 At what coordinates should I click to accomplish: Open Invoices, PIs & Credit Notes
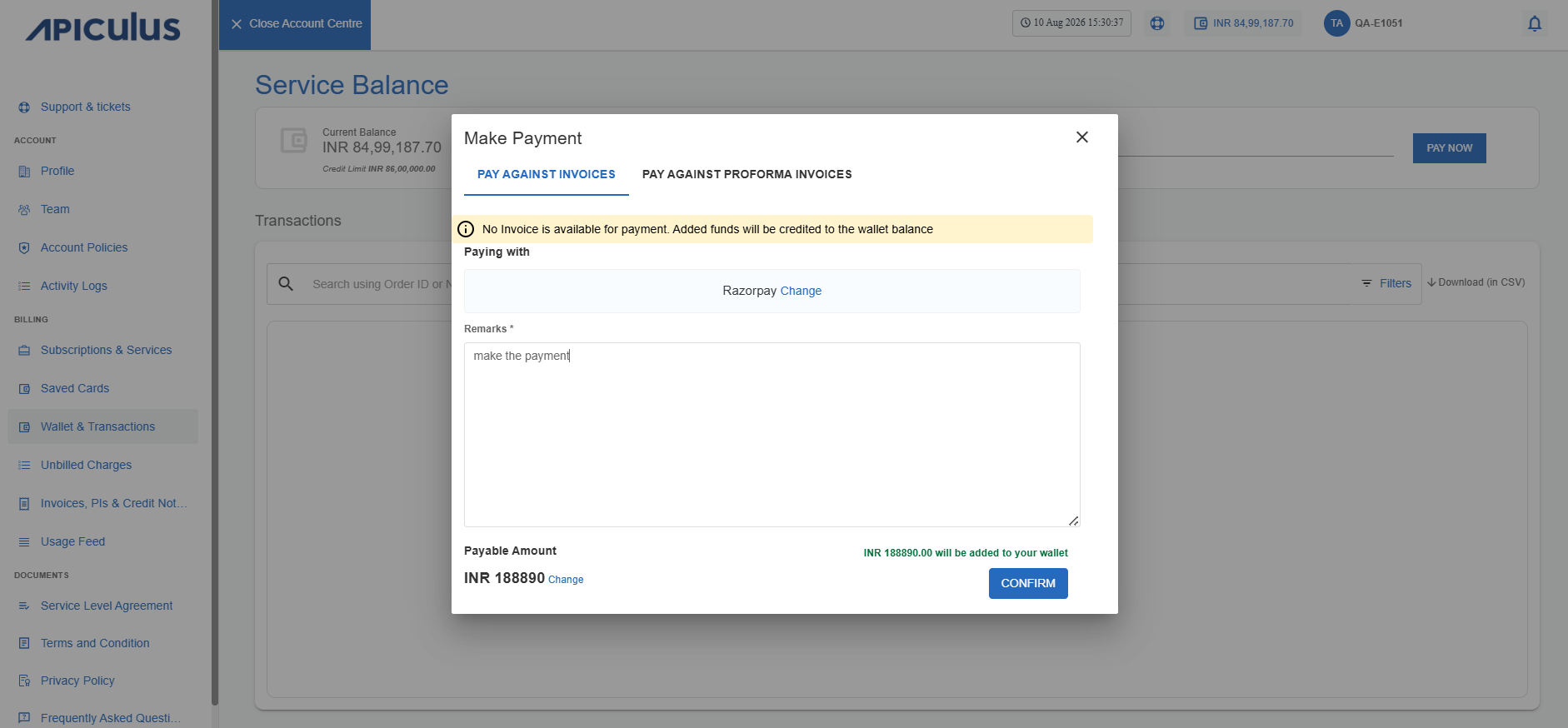114,504
